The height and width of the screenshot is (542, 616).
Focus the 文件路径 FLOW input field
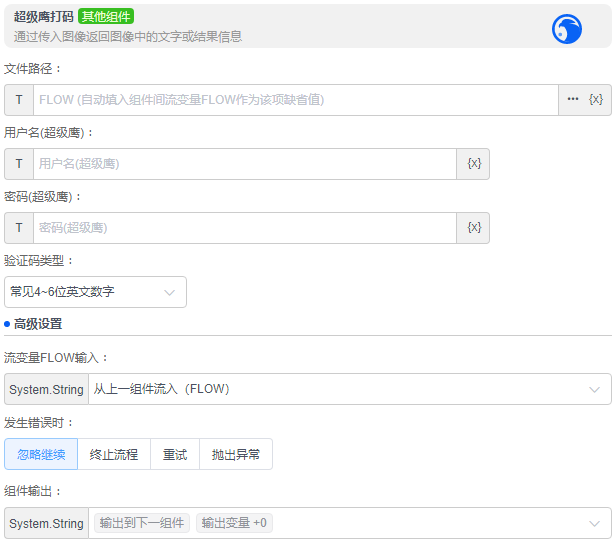tap(296, 100)
